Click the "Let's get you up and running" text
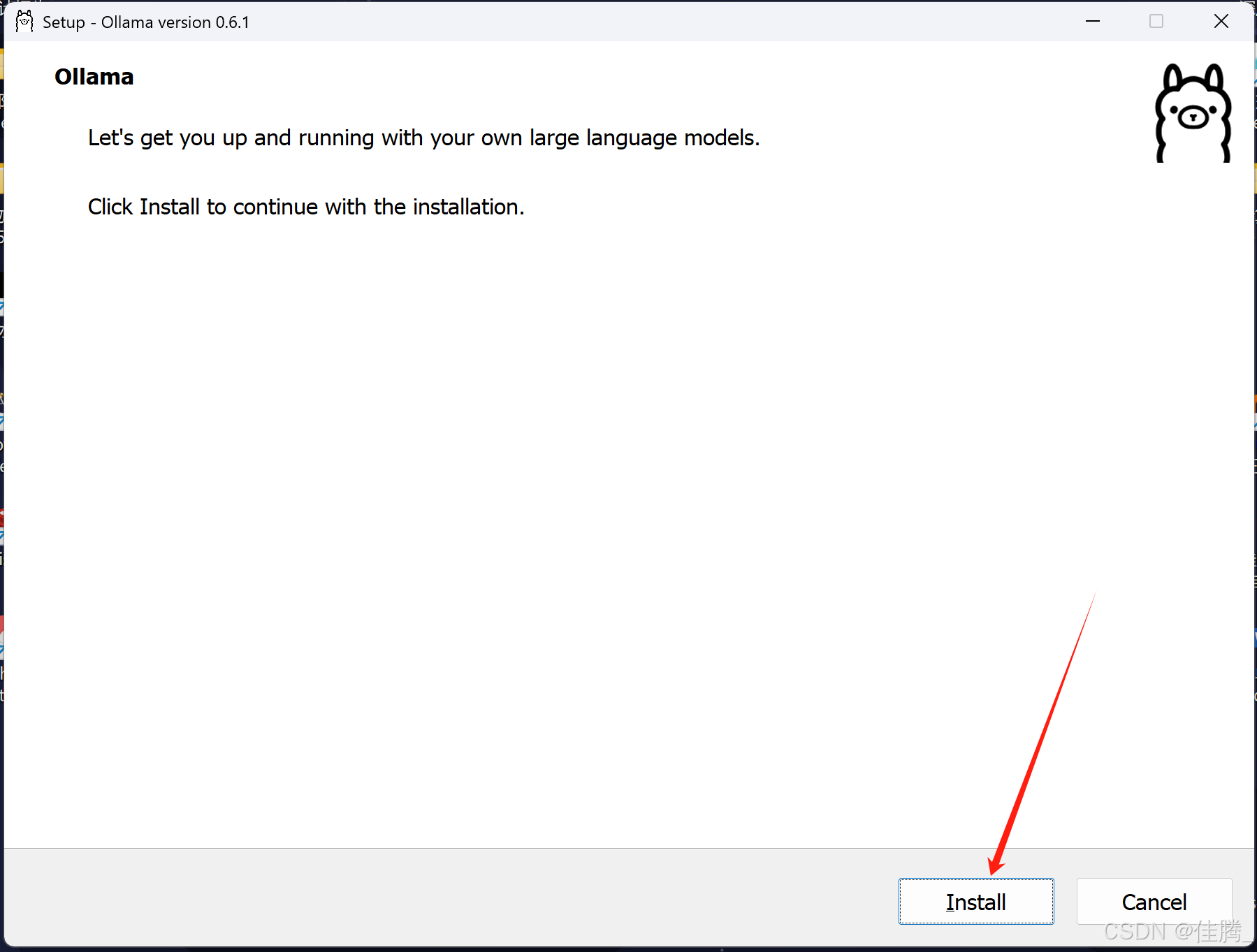This screenshot has width=1257, height=952. 423,138
